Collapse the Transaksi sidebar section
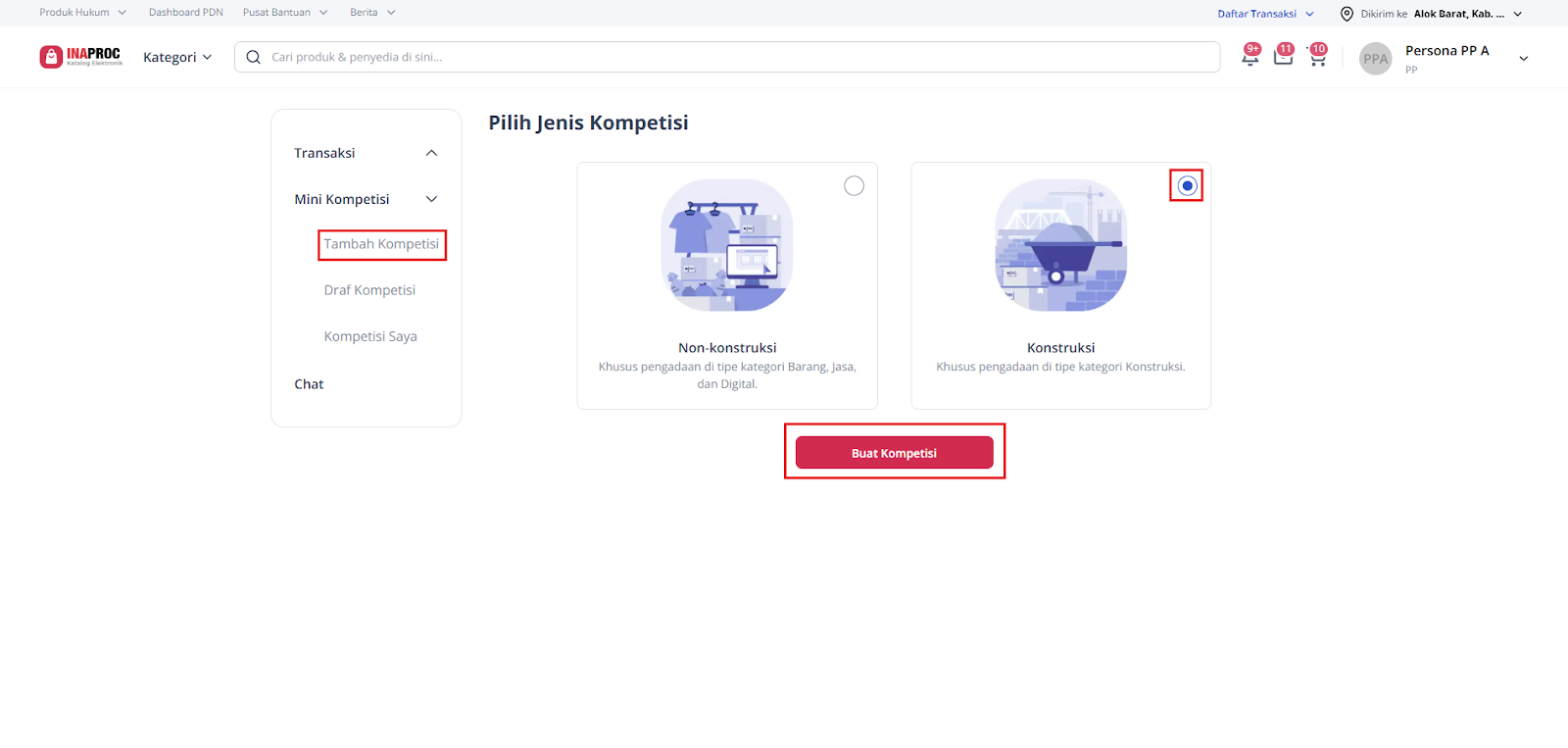 coord(431,153)
